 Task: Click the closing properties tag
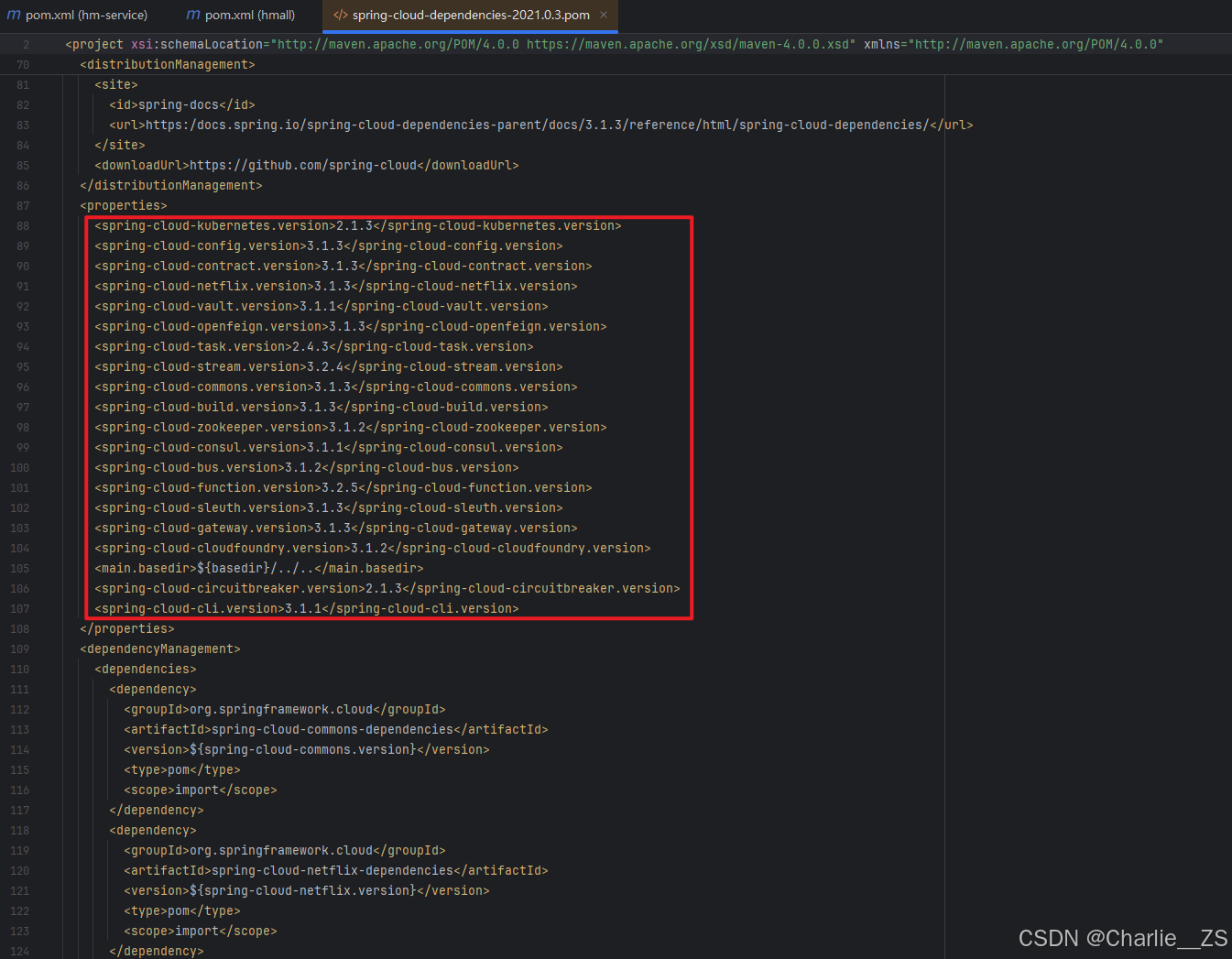click(x=127, y=628)
